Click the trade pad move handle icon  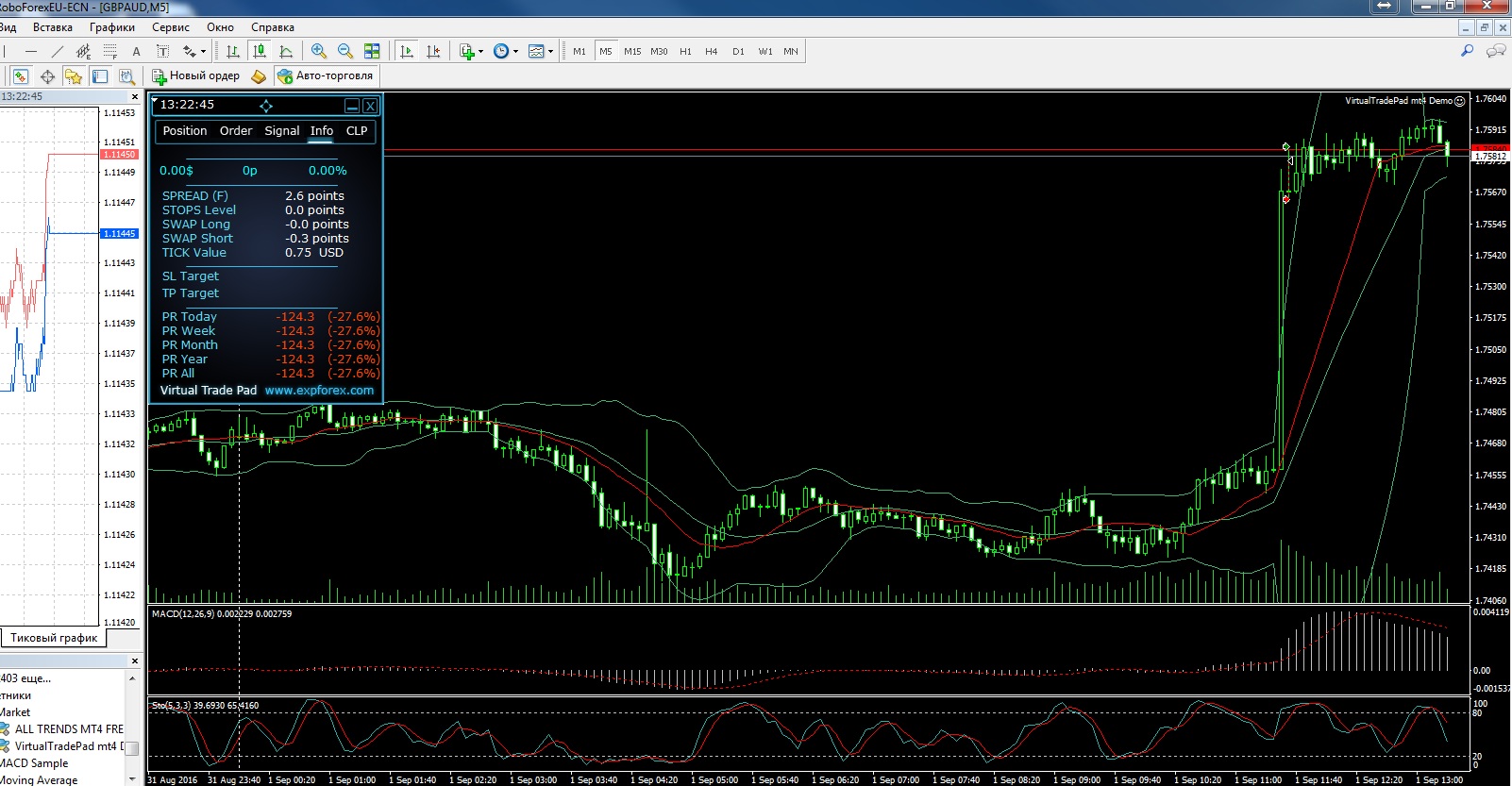tap(266, 106)
